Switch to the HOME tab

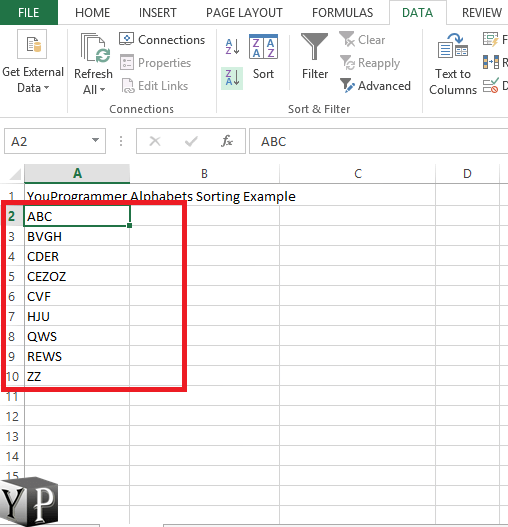point(92,12)
